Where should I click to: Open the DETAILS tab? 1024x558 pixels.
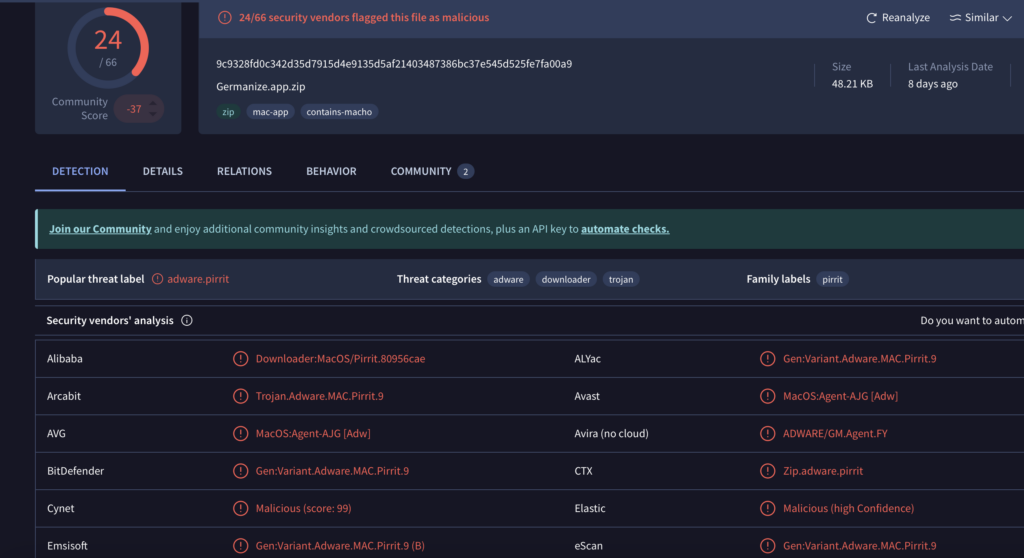(x=163, y=171)
